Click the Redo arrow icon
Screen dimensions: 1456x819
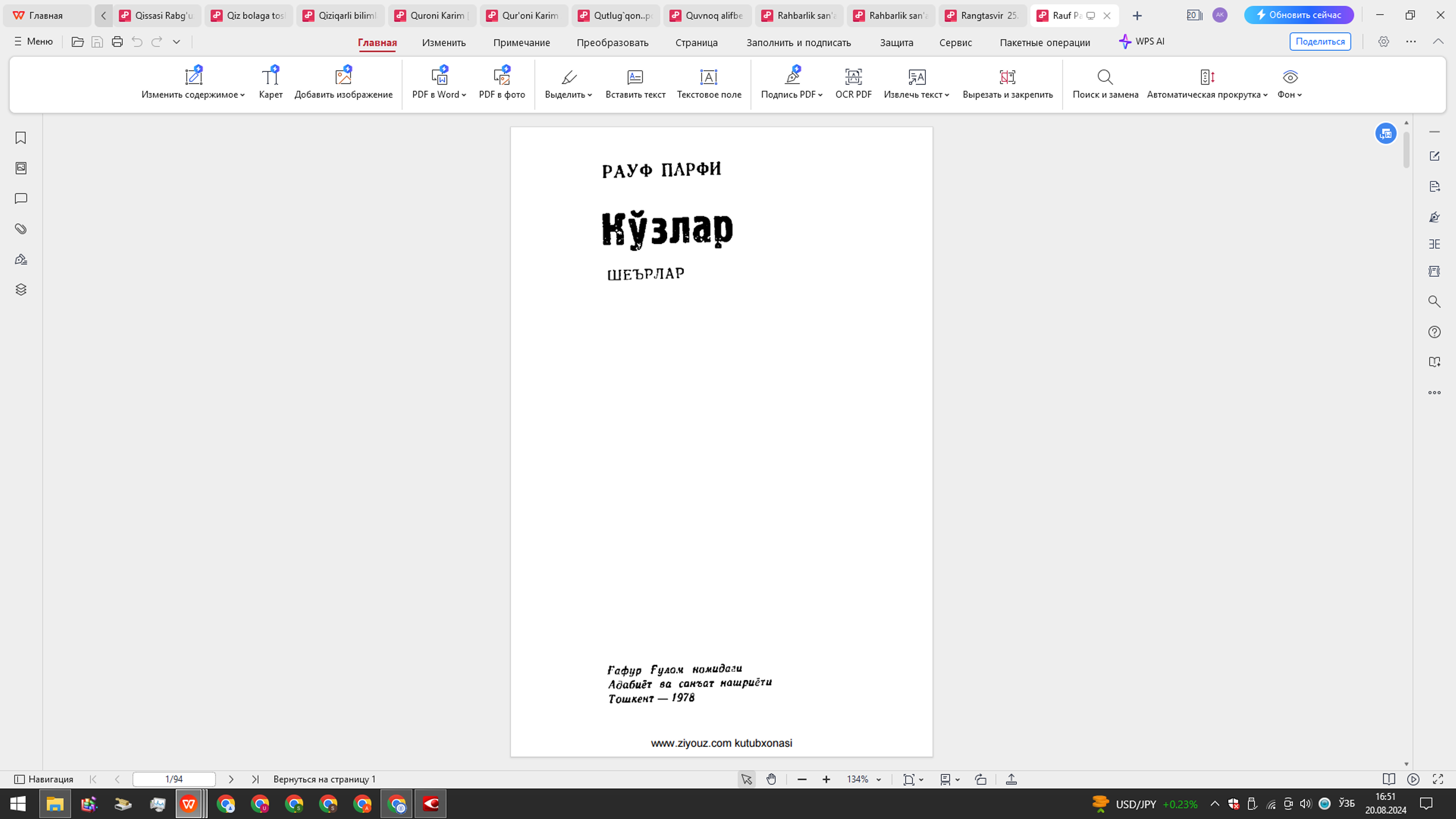157,42
